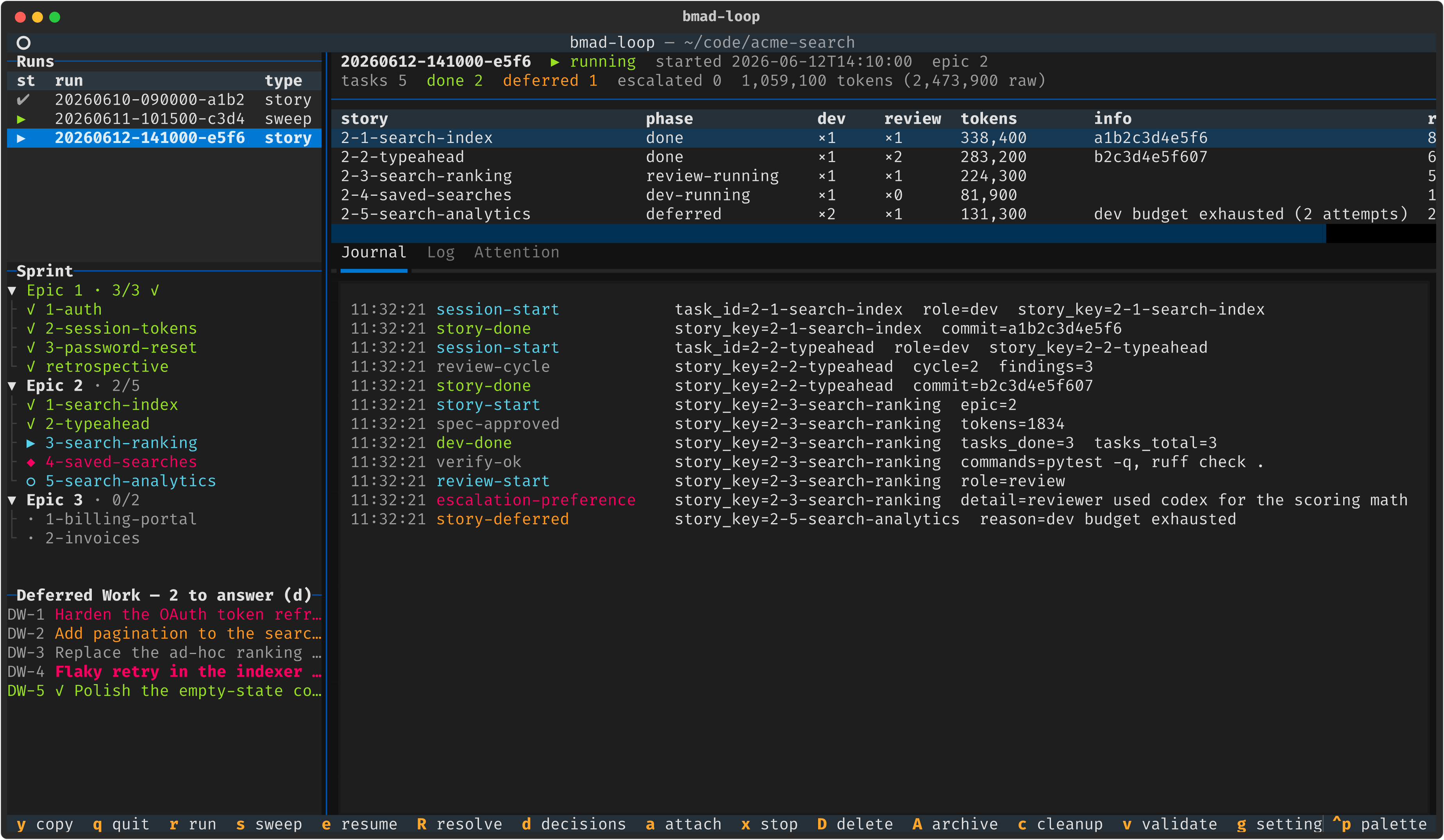Viewport: 1444px width, 840px height.
Task: Click the green play icon of the sweep run
Action: click(x=21, y=119)
